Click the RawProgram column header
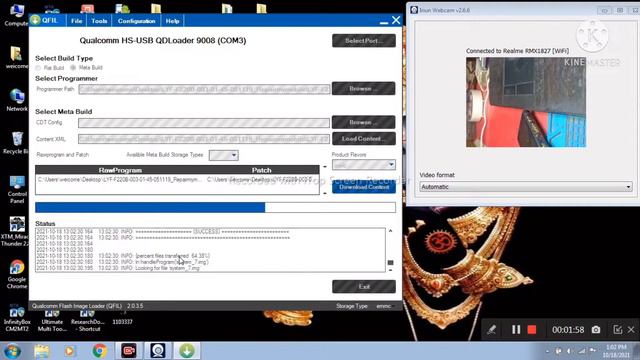The image size is (640, 360). (120, 170)
